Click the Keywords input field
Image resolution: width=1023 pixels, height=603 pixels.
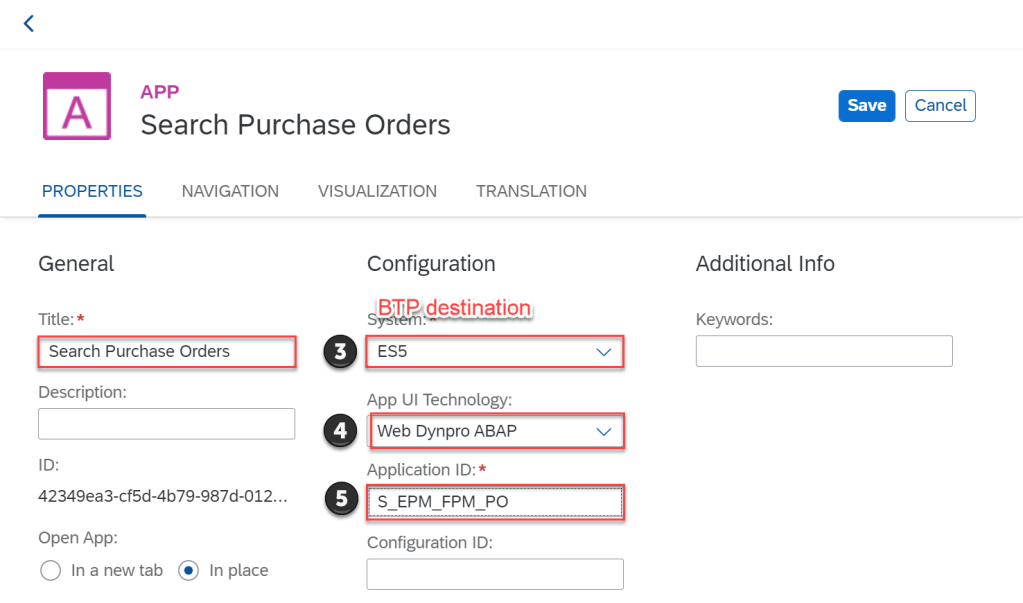[x=824, y=351]
